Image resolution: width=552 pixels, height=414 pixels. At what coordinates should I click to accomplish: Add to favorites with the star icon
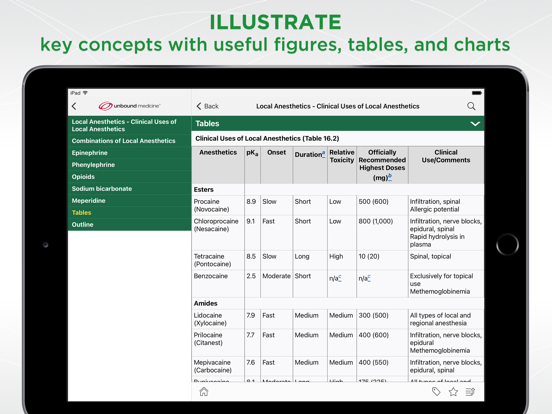453,391
